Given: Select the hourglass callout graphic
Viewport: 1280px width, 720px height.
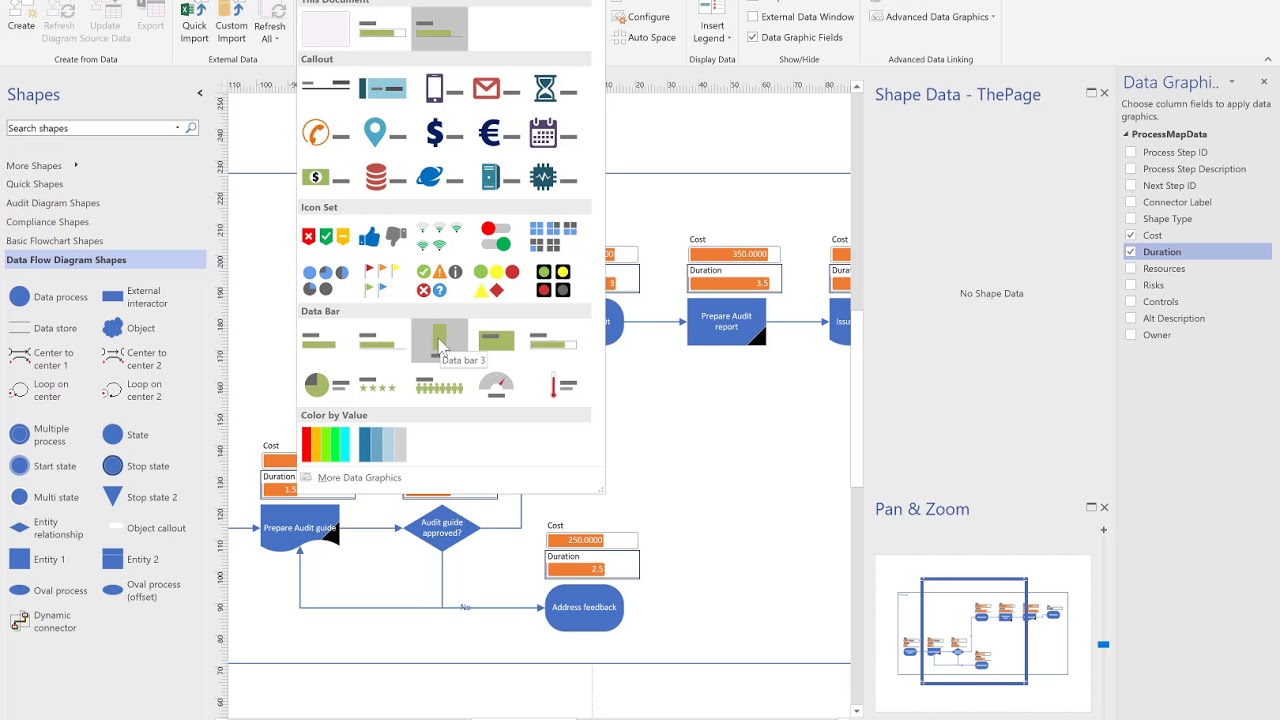Looking at the screenshot, I should coord(554,89).
